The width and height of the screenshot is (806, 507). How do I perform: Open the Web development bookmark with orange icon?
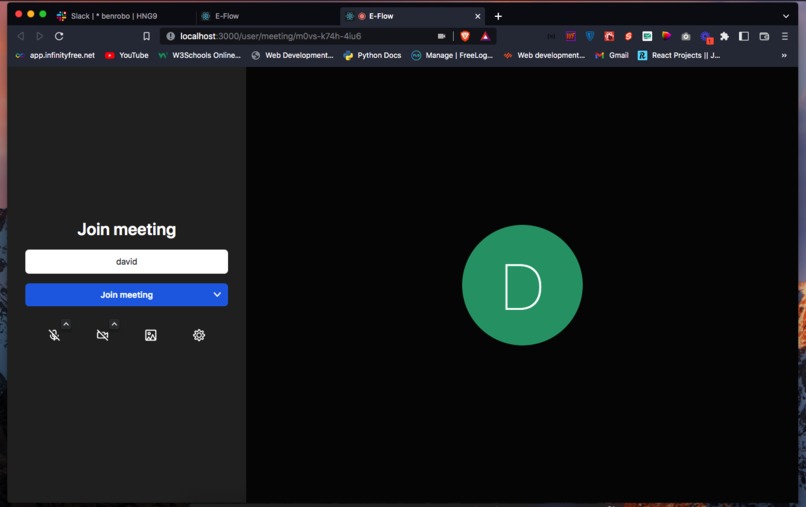click(x=544, y=55)
